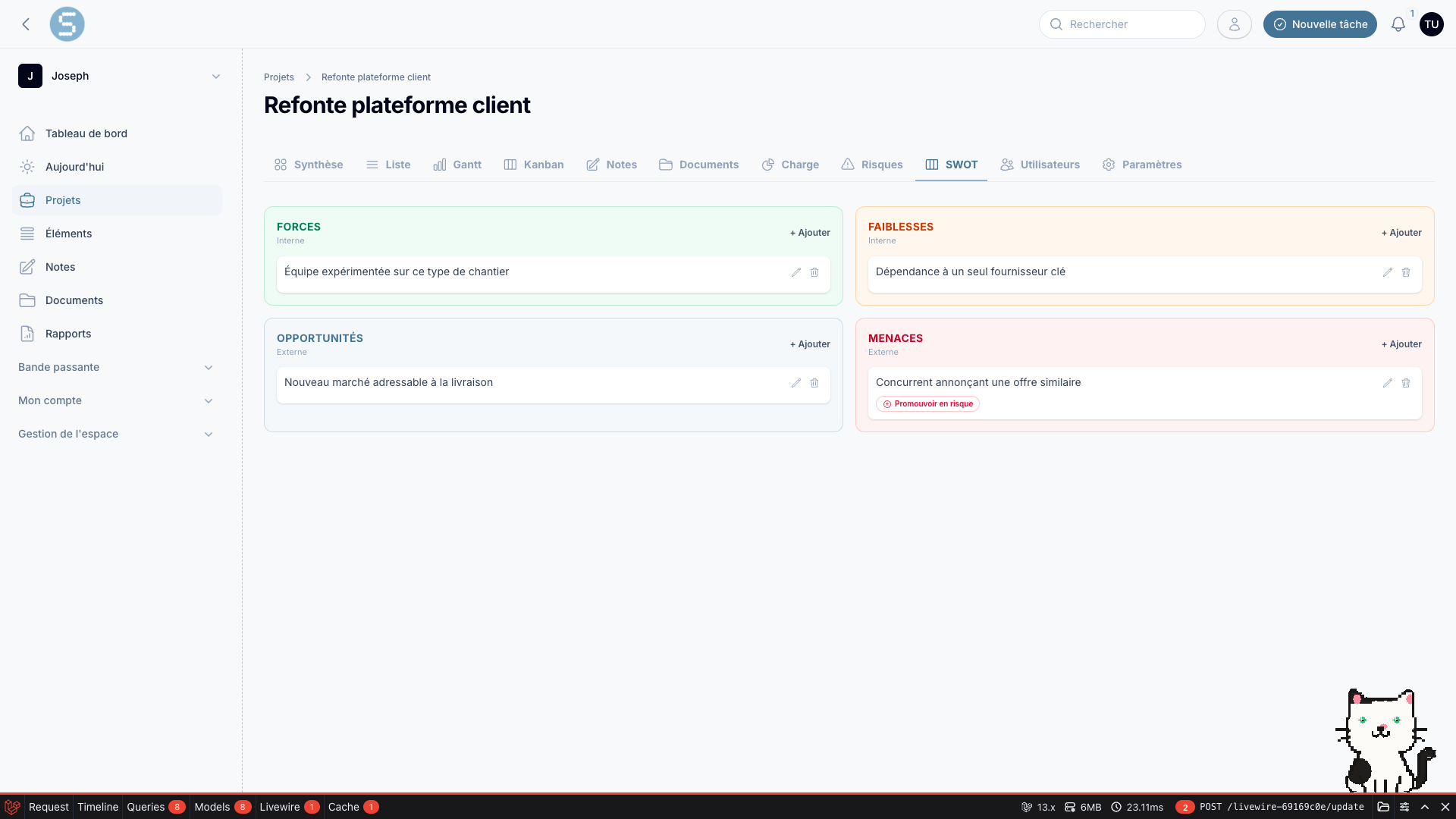This screenshot has height=819, width=1456.
Task: Expand the Gestion de l'espace section
Action: tap(117, 434)
